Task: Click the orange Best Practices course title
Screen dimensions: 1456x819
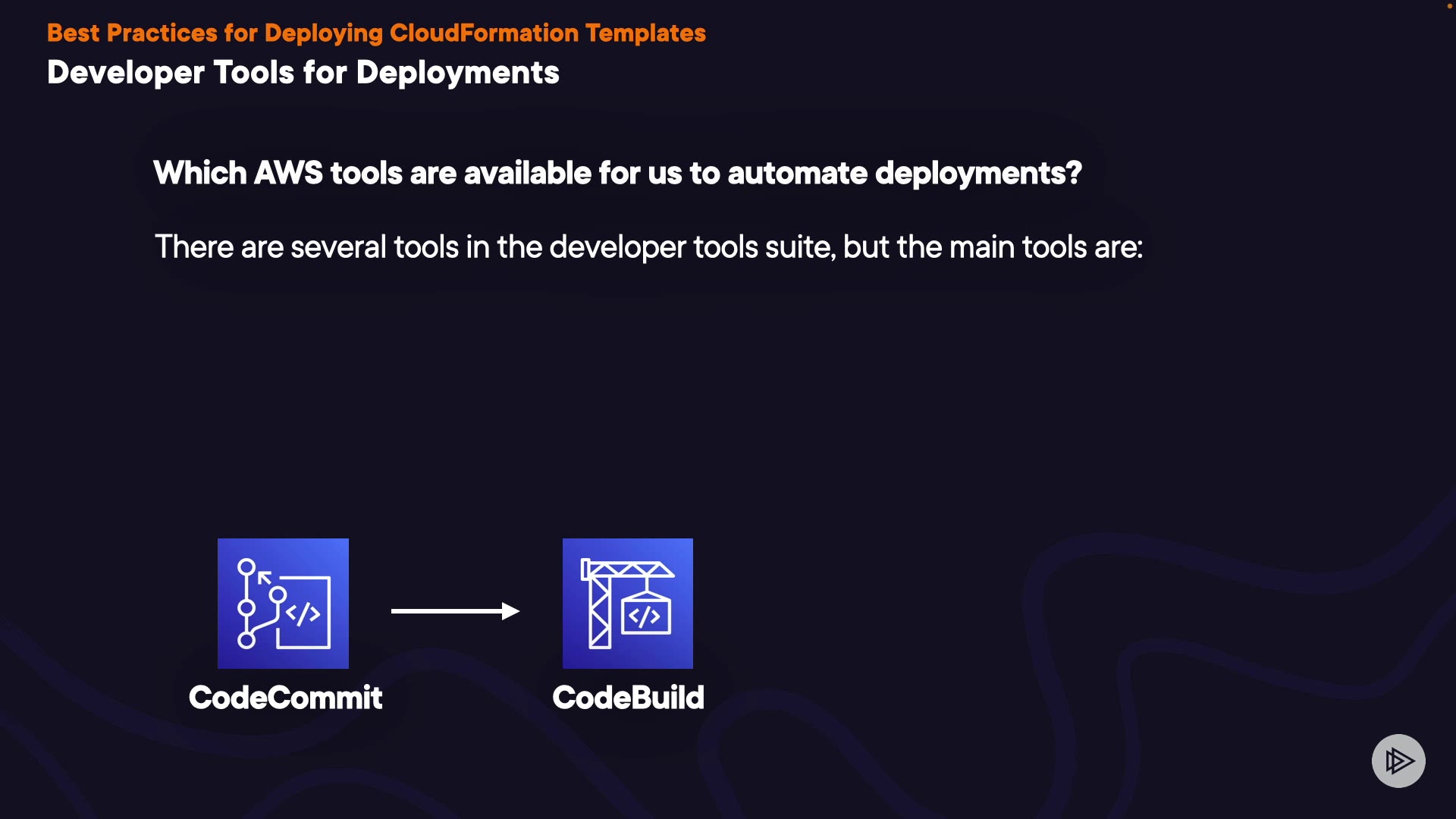Action: [376, 33]
